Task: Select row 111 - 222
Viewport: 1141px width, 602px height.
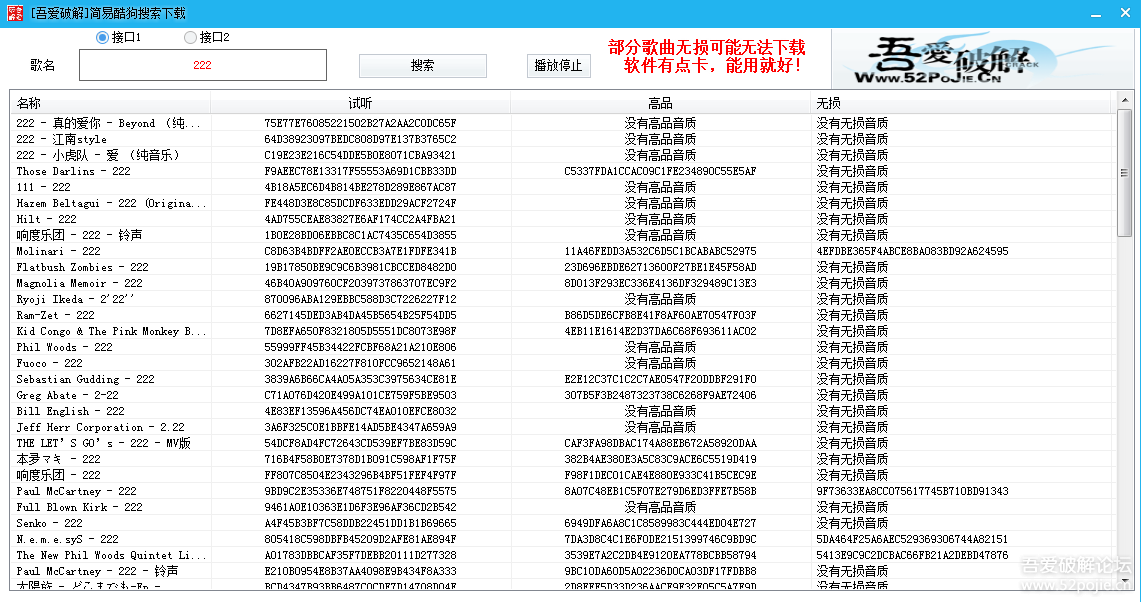Action: pos(560,187)
